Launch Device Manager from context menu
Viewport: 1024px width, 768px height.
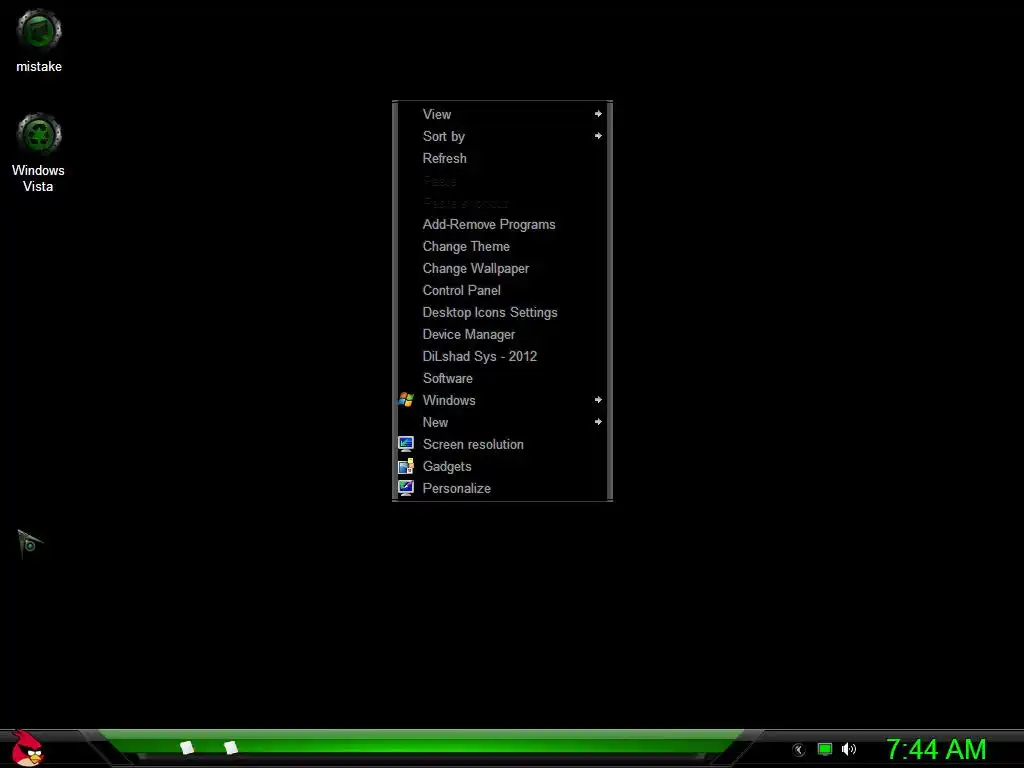(502, 334)
